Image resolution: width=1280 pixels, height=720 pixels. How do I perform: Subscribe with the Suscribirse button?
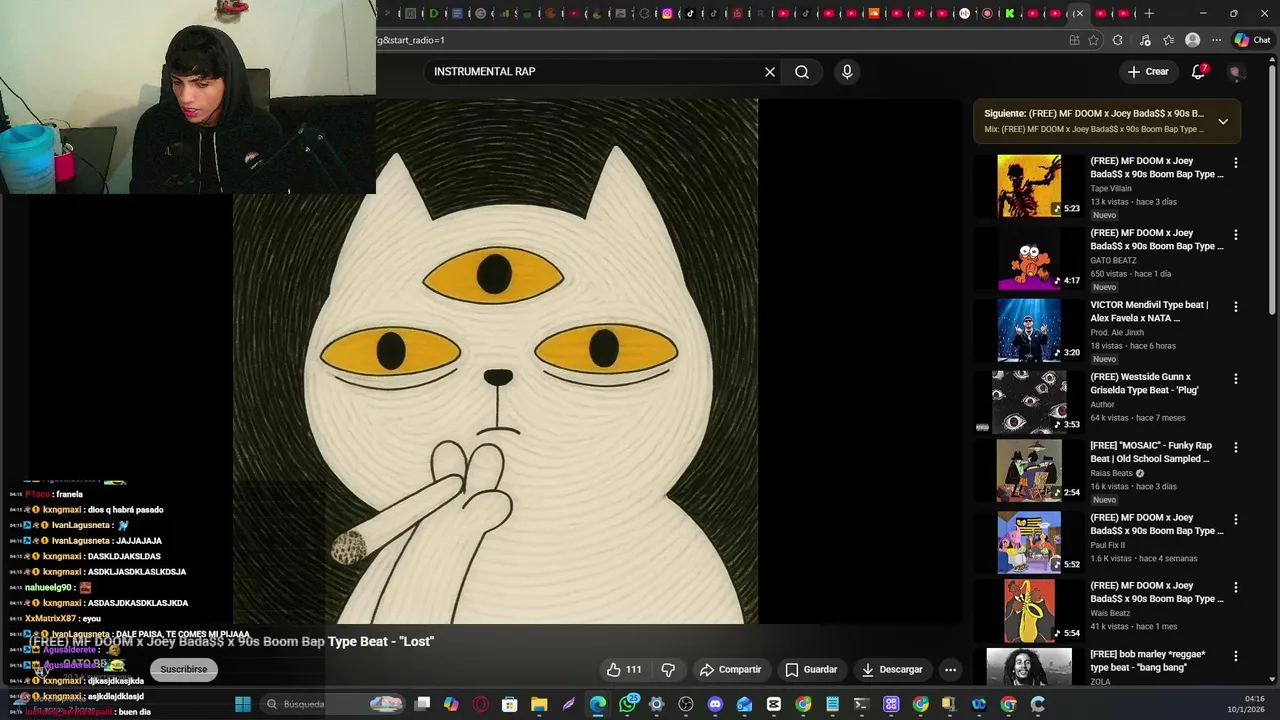(x=184, y=670)
